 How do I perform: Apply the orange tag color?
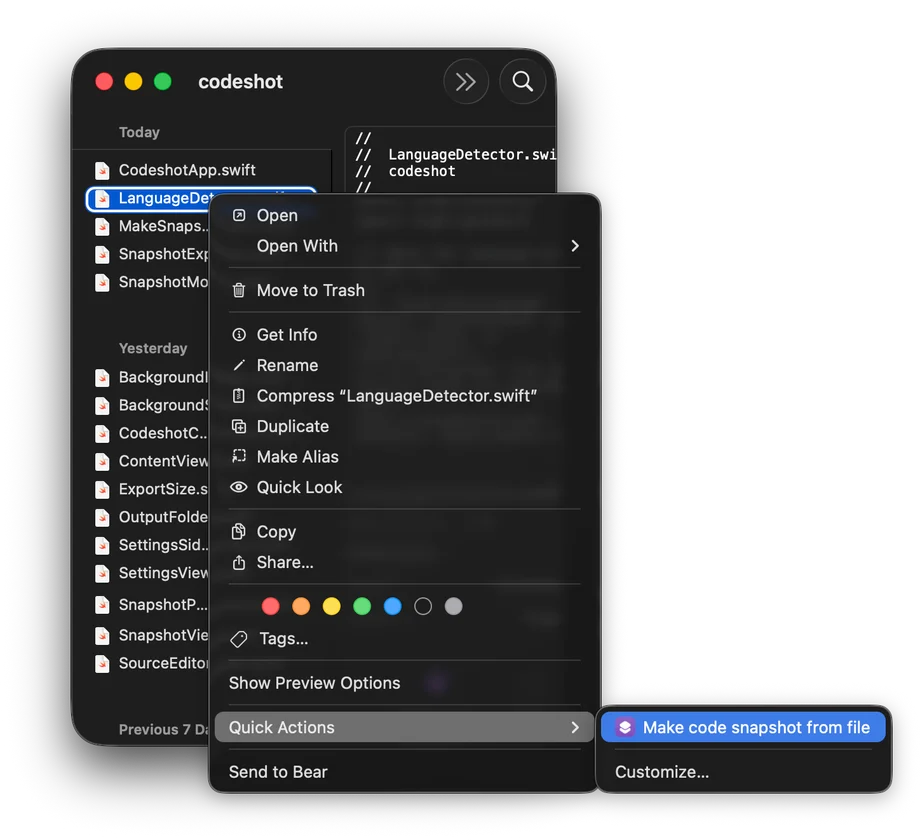301,606
